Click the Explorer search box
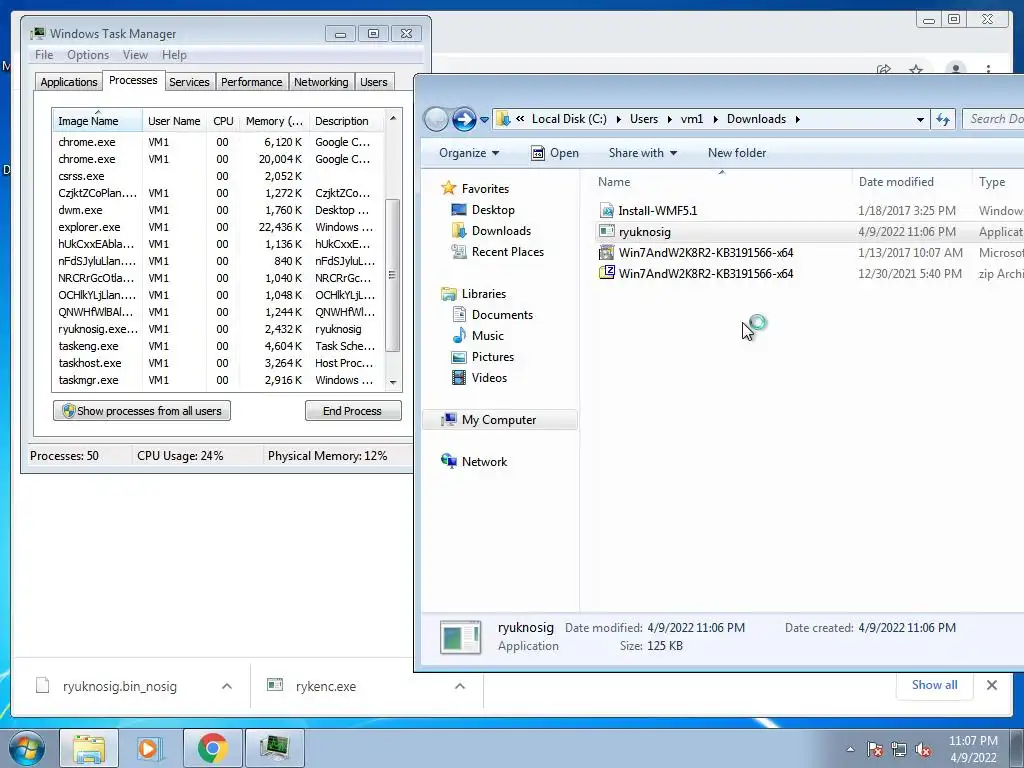1024x768 pixels. [993, 119]
